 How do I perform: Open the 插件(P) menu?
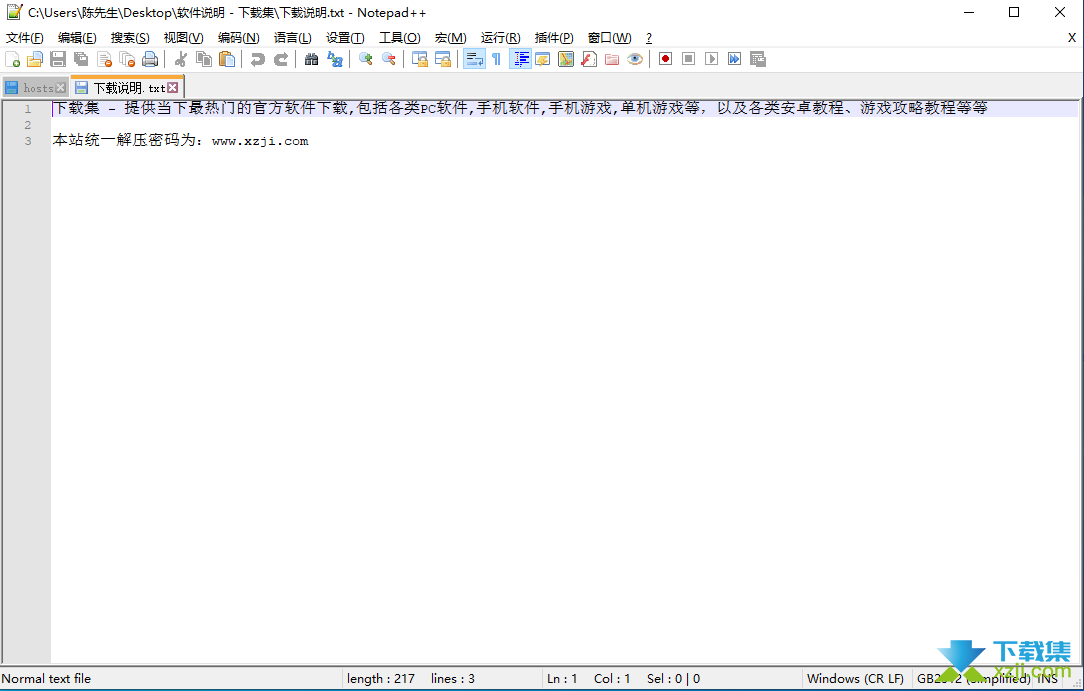click(x=554, y=38)
